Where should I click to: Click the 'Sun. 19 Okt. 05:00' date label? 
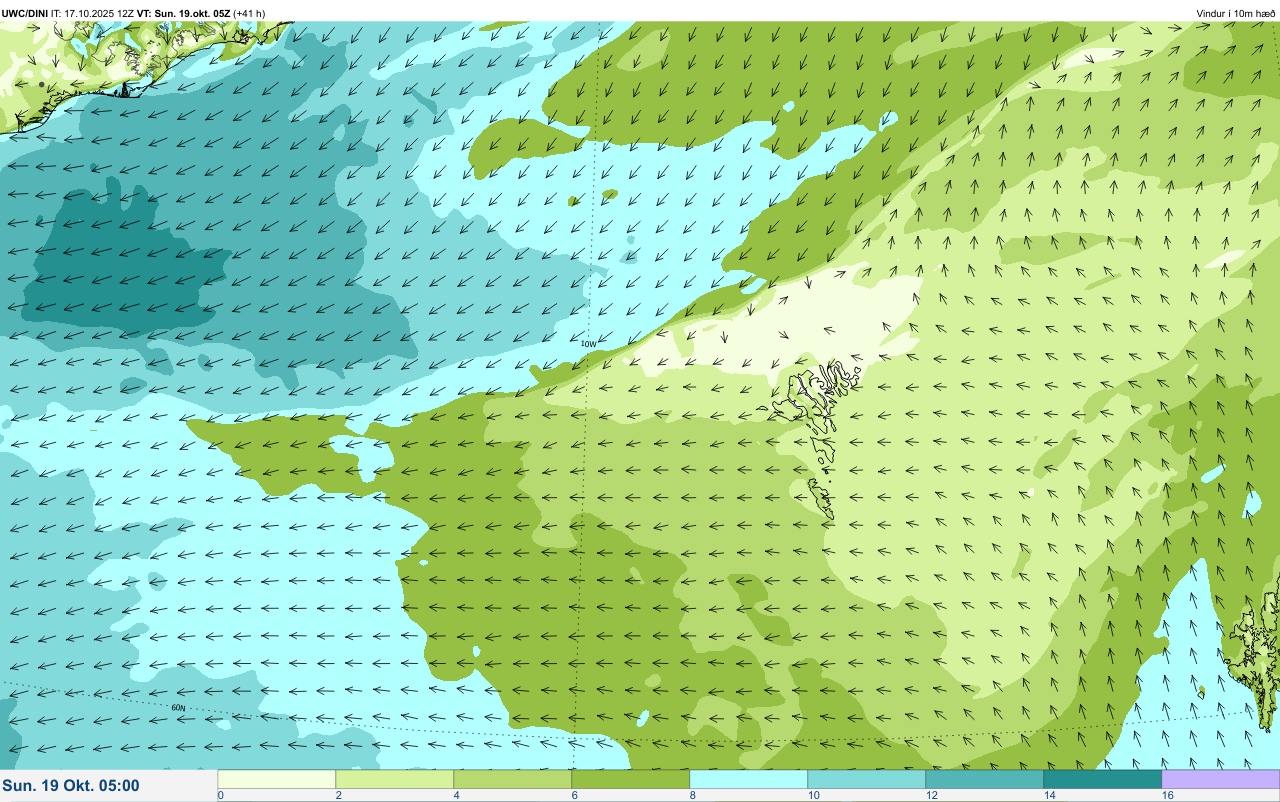click(x=71, y=786)
